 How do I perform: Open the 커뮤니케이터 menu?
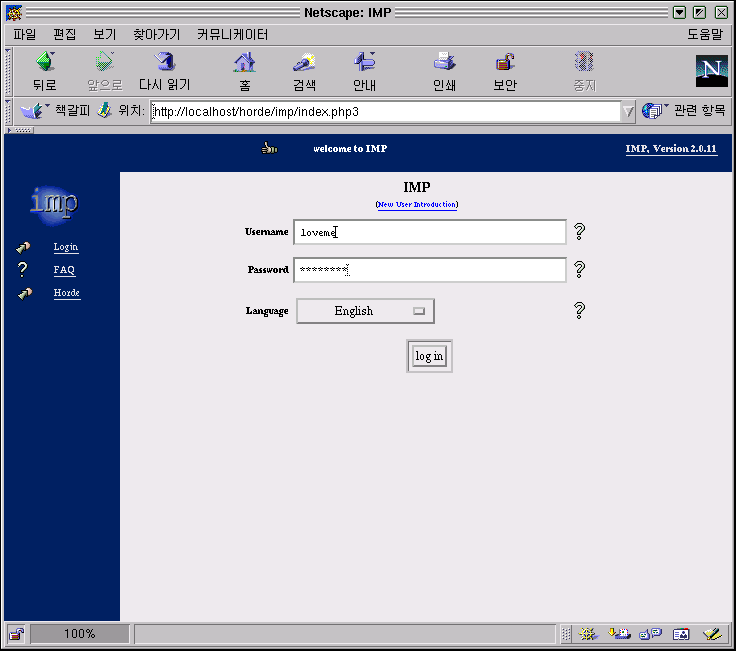(x=232, y=34)
